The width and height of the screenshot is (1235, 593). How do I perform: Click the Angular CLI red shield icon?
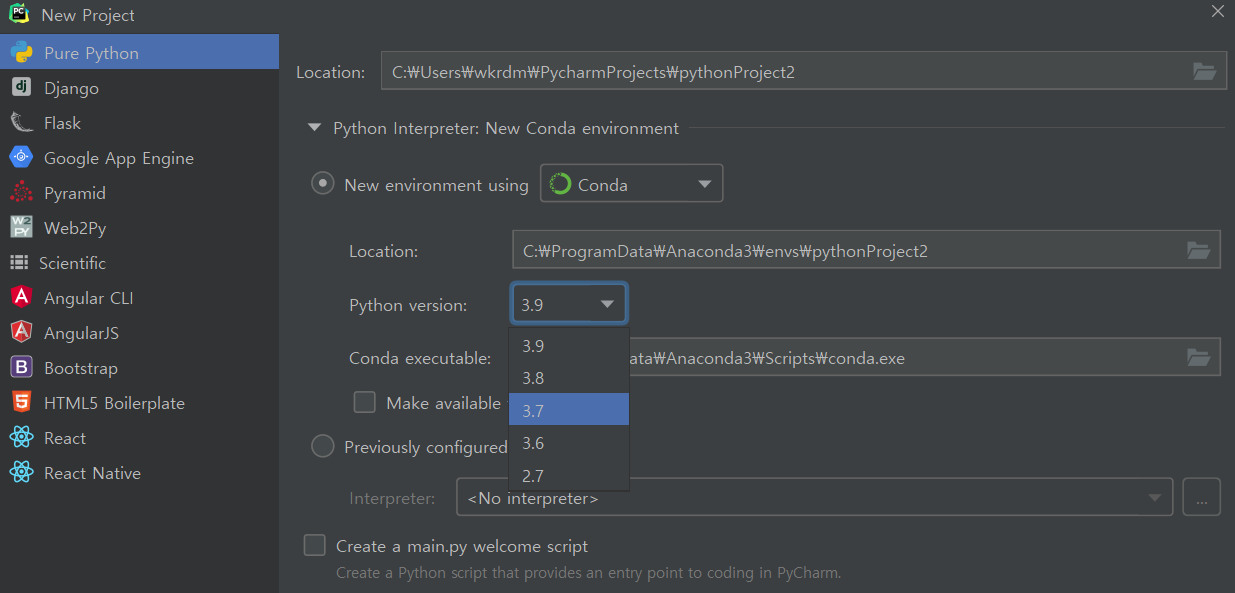20,298
